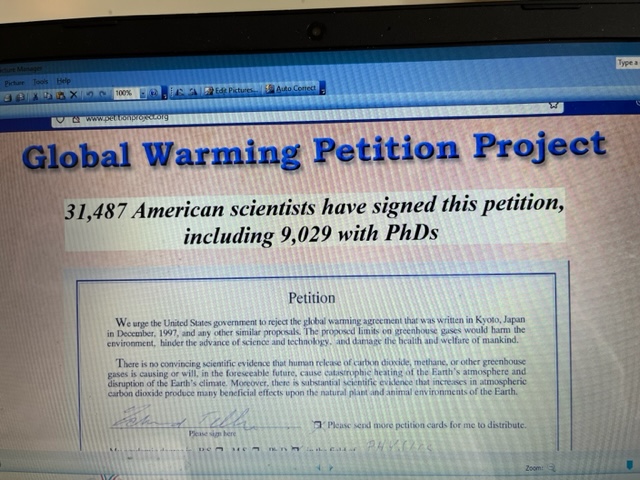
Task: Open the Help menu
Action: pyautogui.click(x=63, y=81)
